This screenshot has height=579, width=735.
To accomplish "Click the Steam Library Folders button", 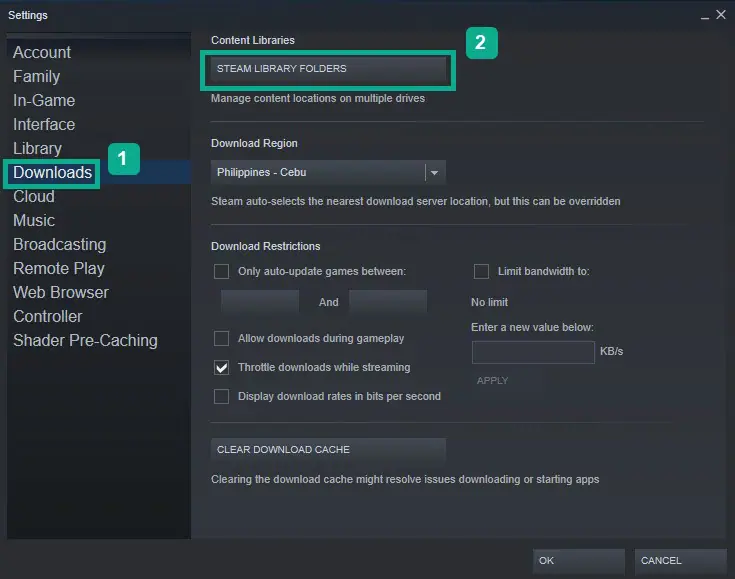I will (x=328, y=69).
